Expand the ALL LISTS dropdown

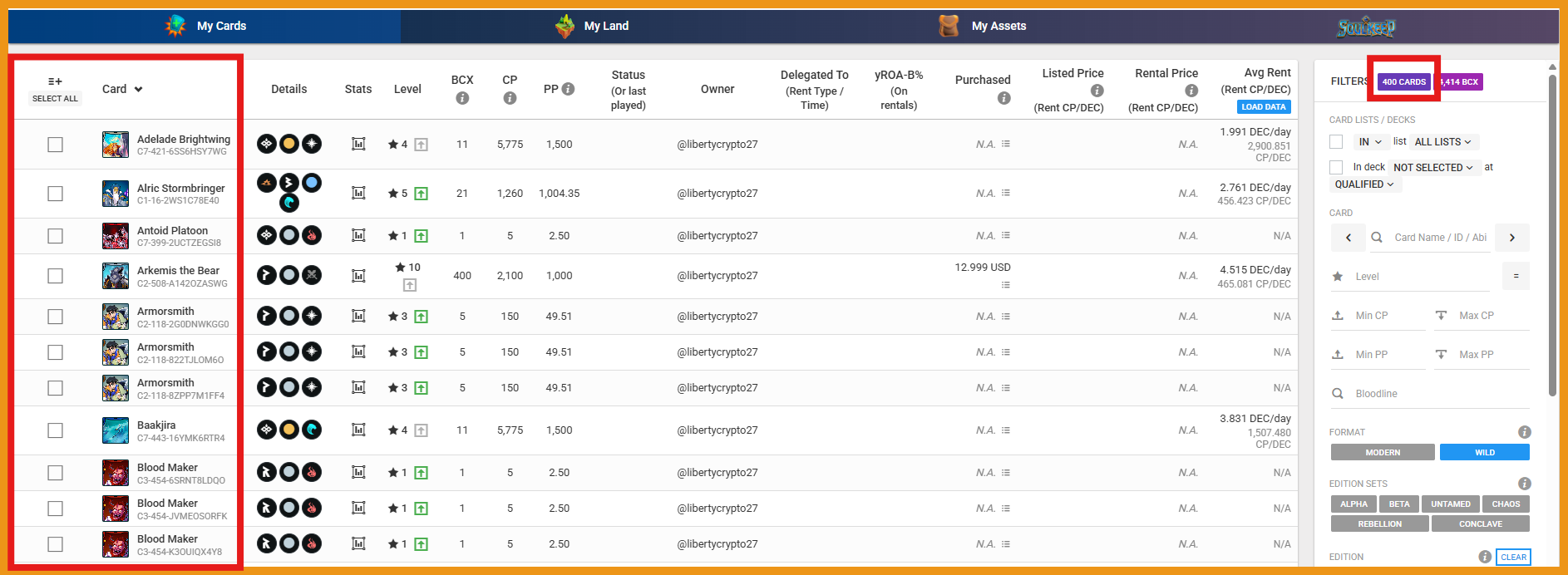(x=1442, y=142)
